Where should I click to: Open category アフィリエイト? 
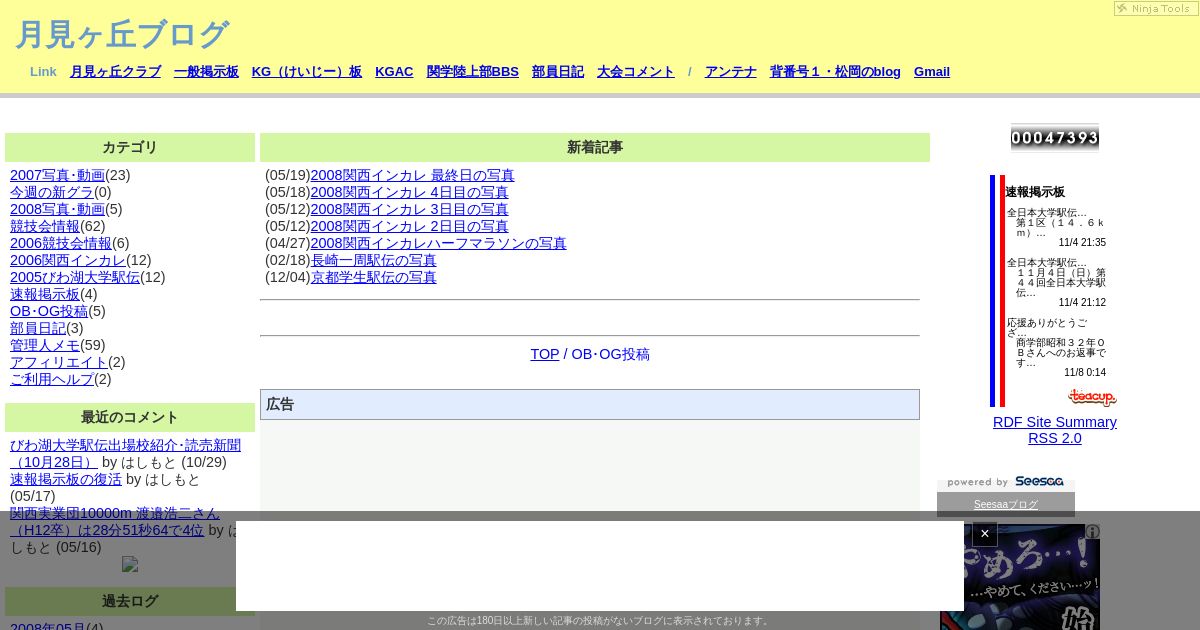point(59,362)
